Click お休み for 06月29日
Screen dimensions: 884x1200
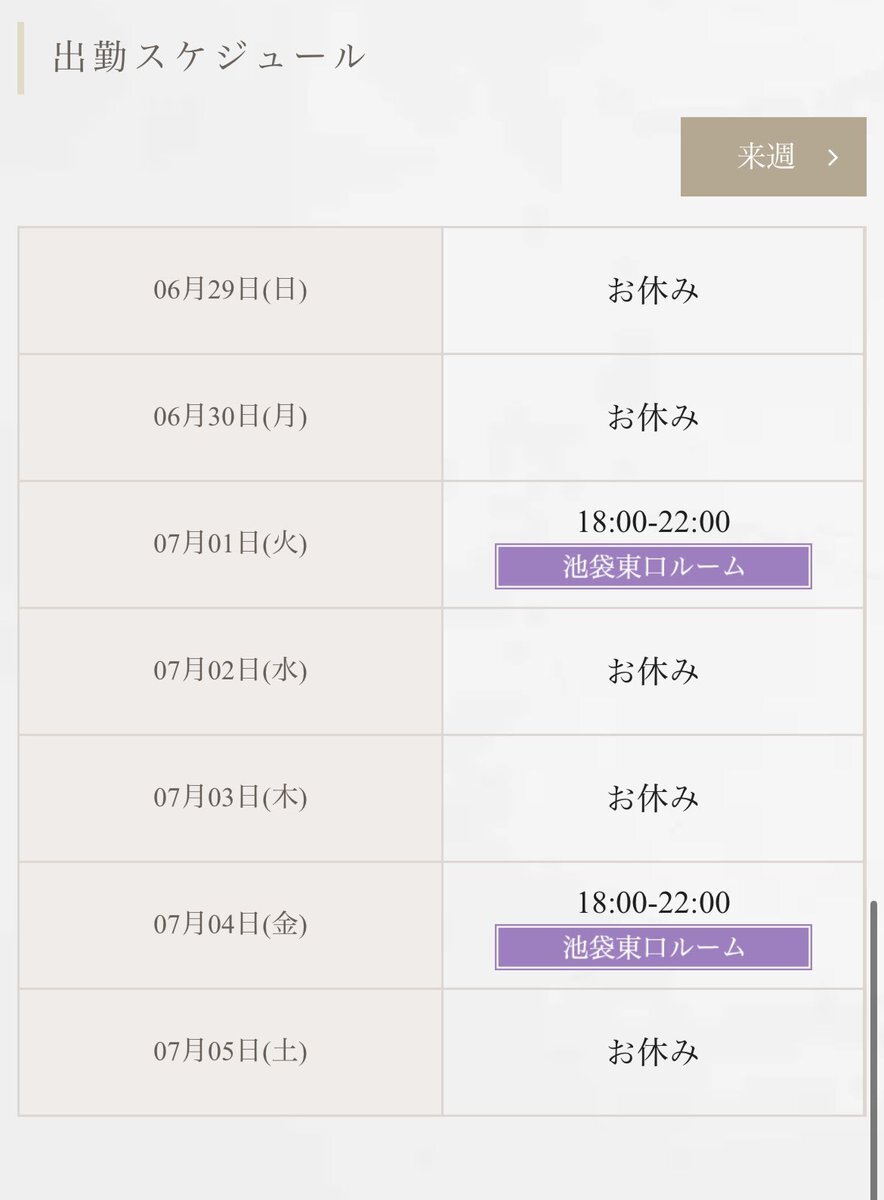[x=653, y=290]
